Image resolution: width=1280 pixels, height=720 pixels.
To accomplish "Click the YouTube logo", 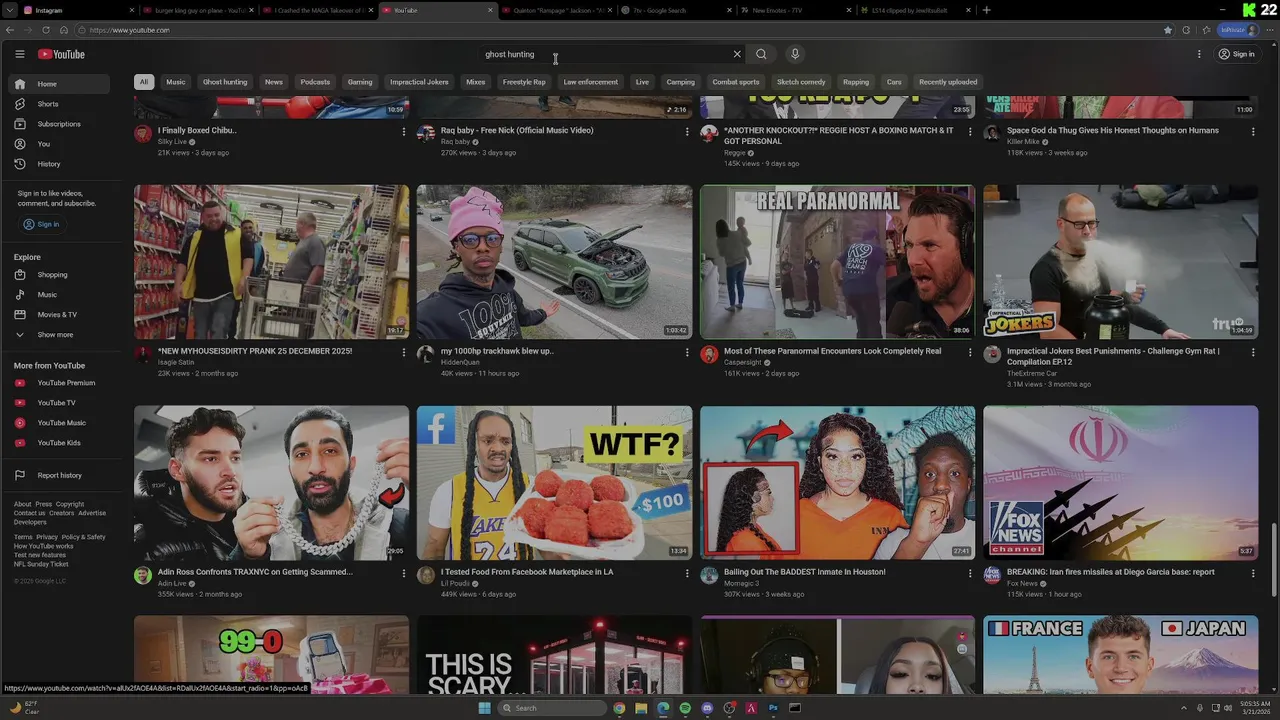I will [61, 54].
